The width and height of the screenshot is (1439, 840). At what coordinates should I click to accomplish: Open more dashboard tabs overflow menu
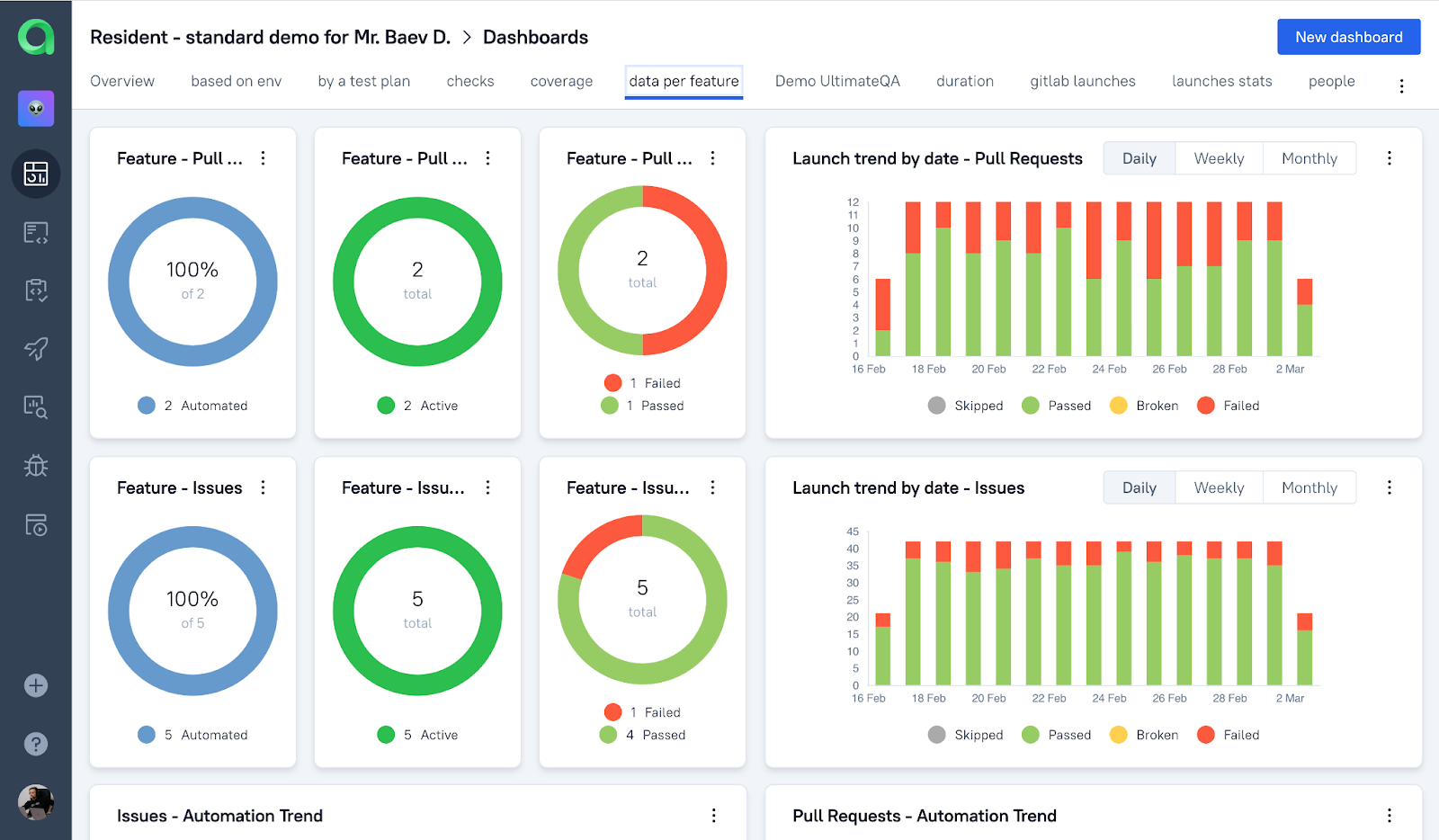(x=1401, y=86)
